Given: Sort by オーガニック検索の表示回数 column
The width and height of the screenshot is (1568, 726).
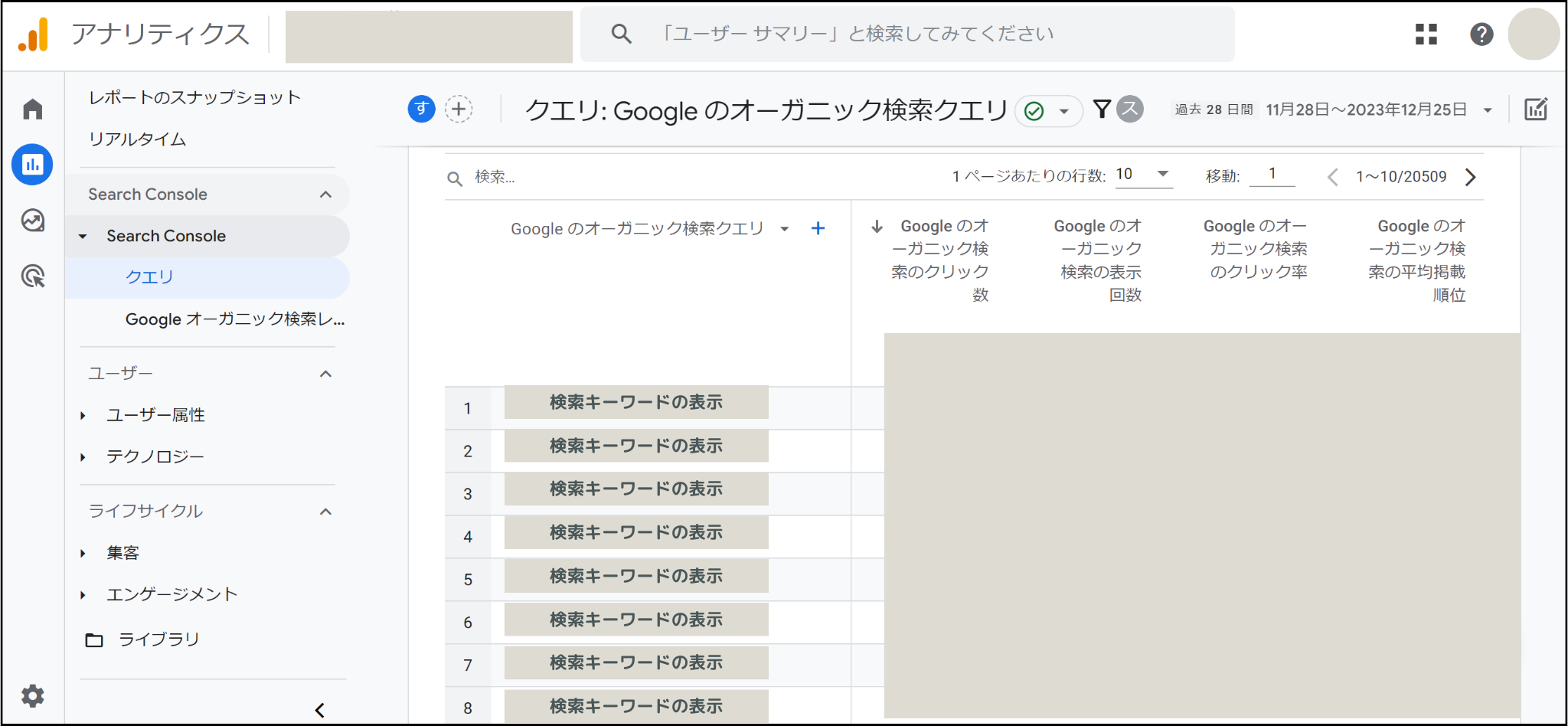Looking at the screenshot, I should pos(1098,260).
